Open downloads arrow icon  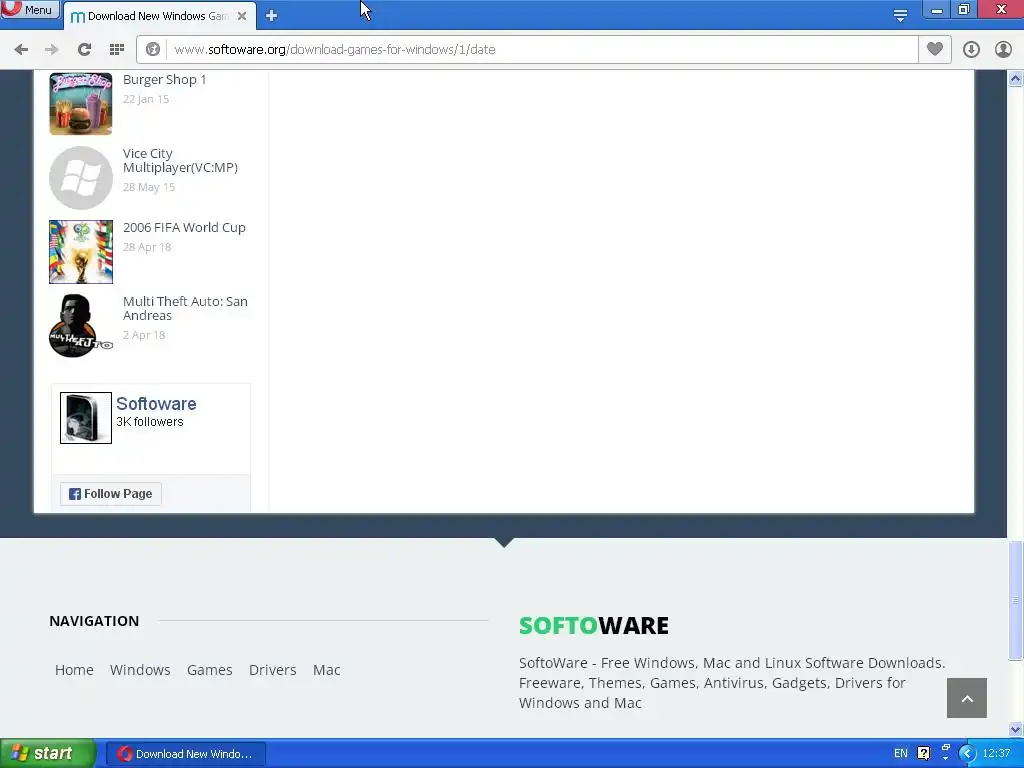pos(971,50)
